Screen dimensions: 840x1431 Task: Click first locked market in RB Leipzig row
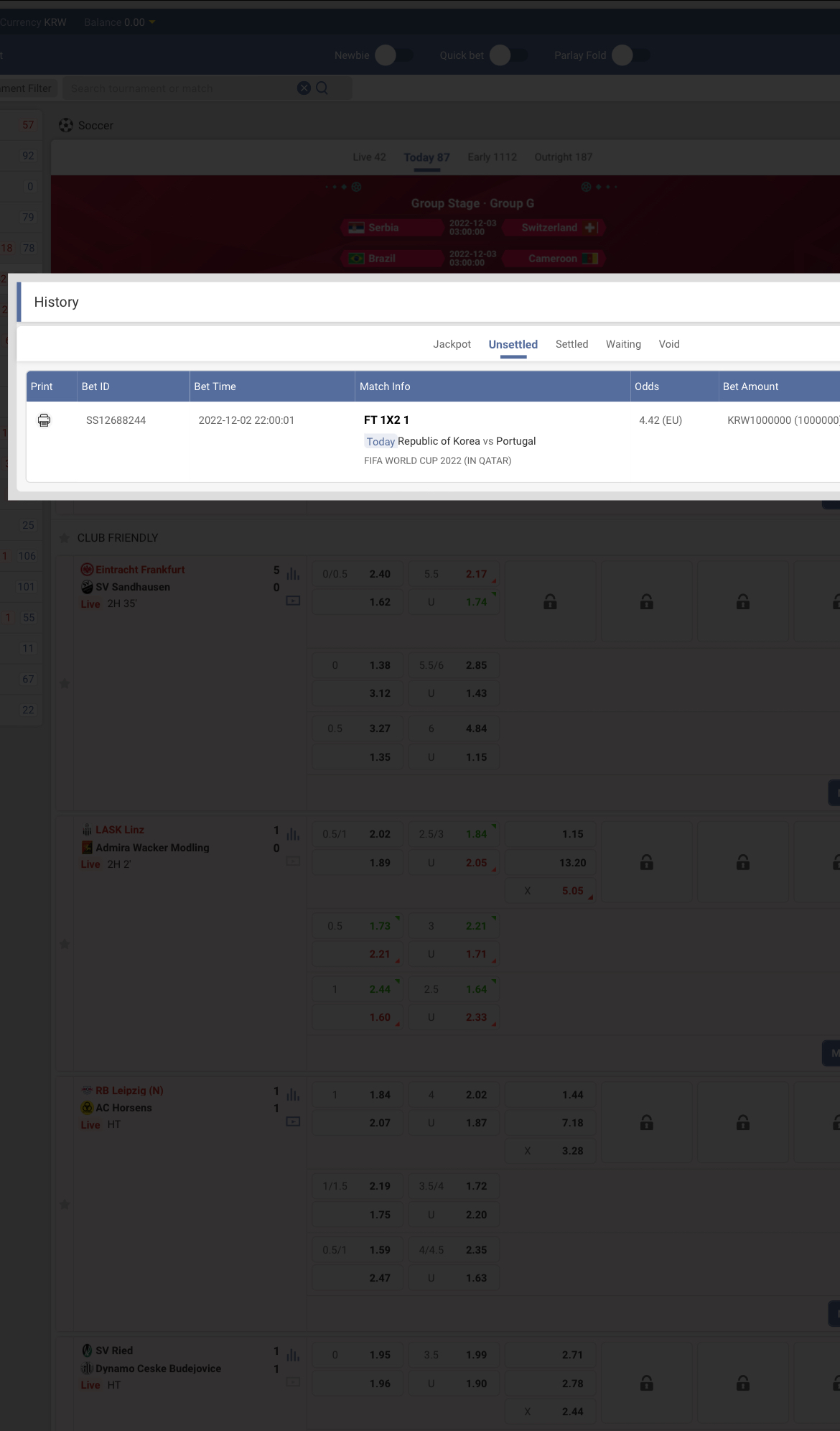coord(647,1122)
